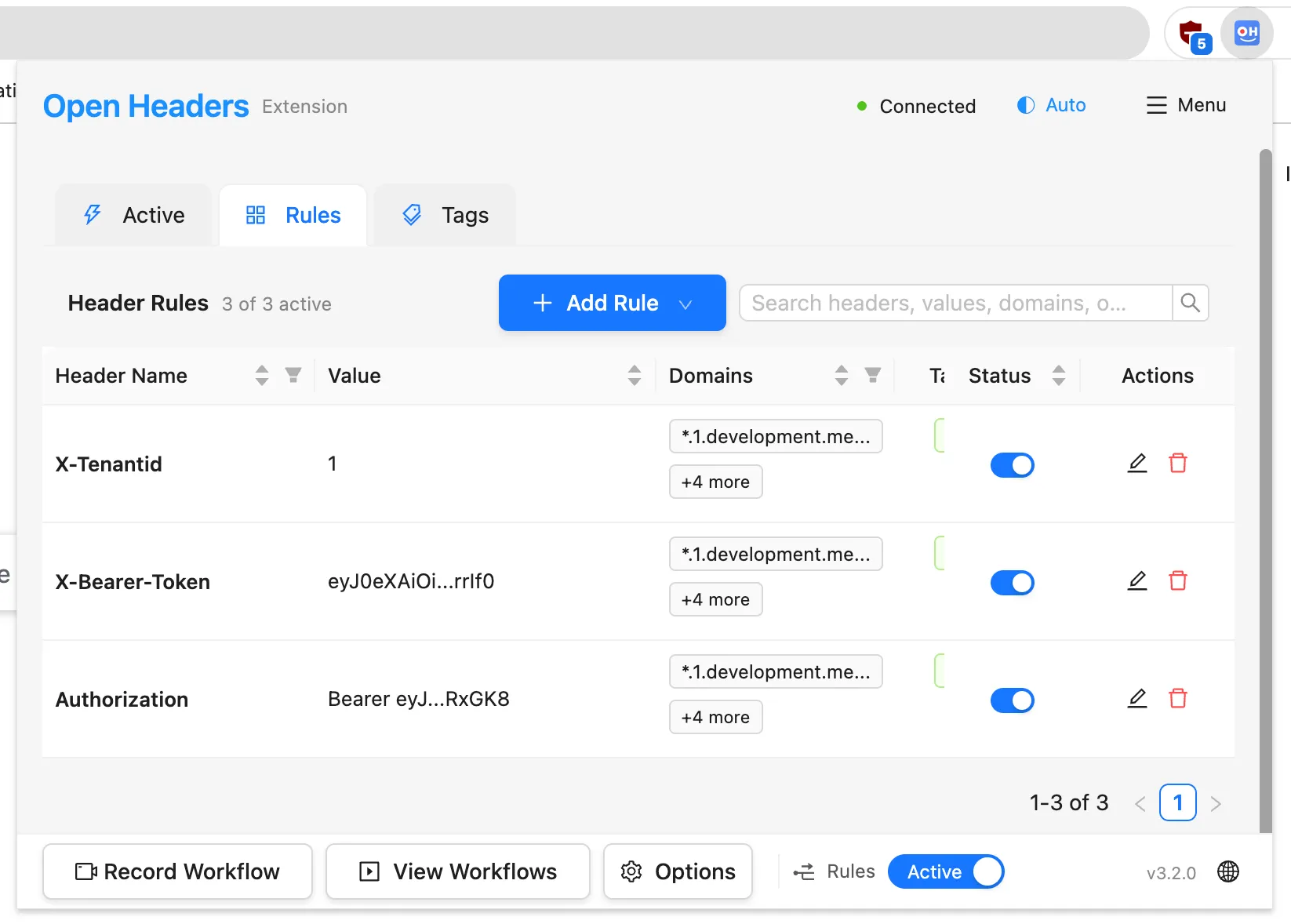Image resolution: width=1291 pixels, height=924 pixels.
Task: Toggle Auto theme mode
Action: (1051, 105)
